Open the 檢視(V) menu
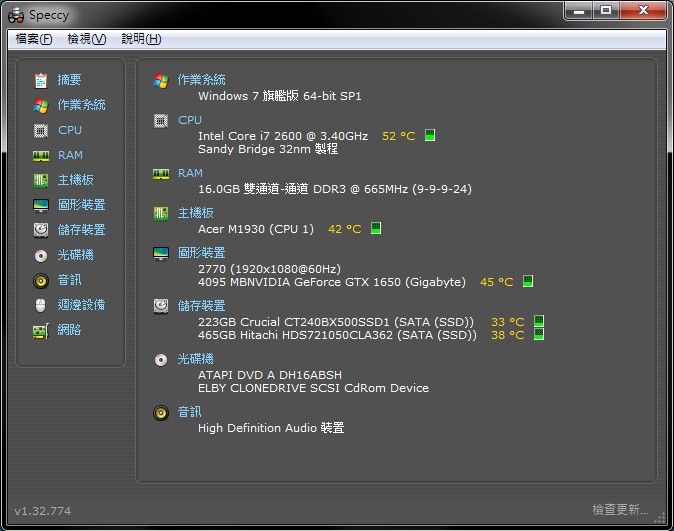Screen dimensions: 674x531 click(x=86, y=39)
